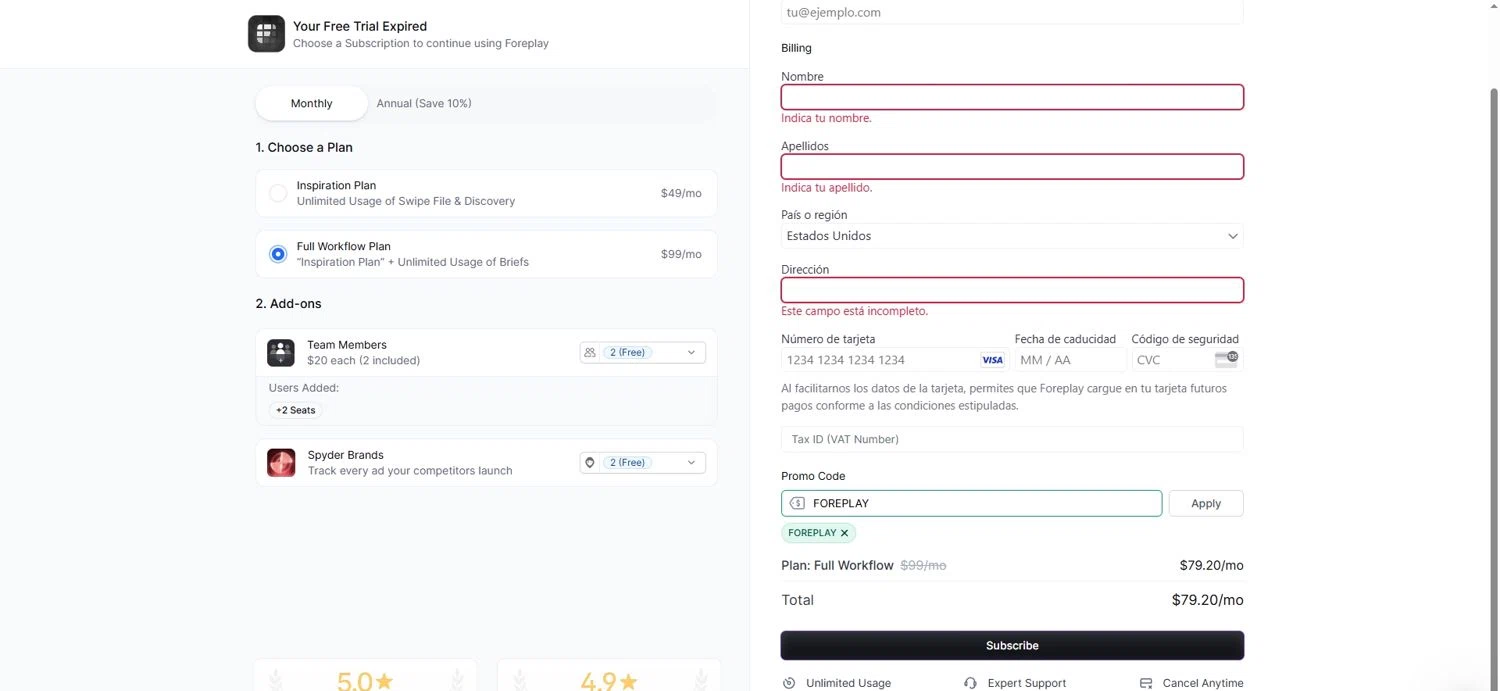1500x691 pixels.
Task: Click the FOREPLAY promo code input
Action: tap(971, 503)
